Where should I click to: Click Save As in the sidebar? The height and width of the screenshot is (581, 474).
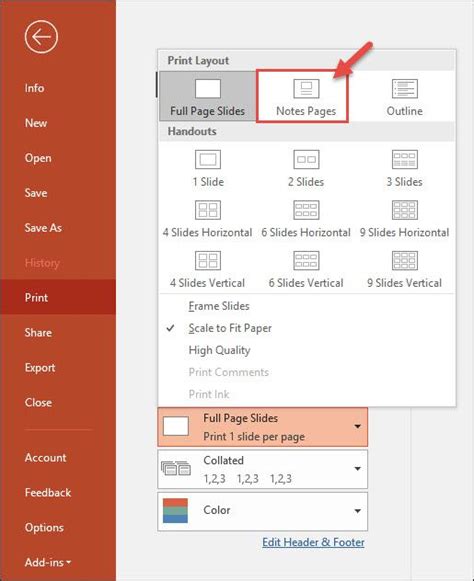pos(43,228)
